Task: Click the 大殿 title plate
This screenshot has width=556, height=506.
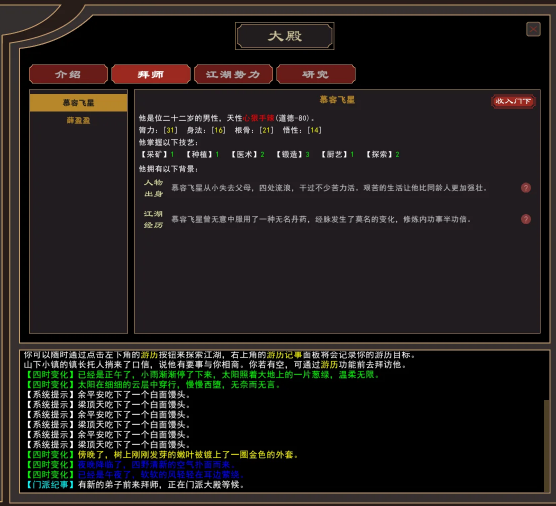Action: coord(285,36)
